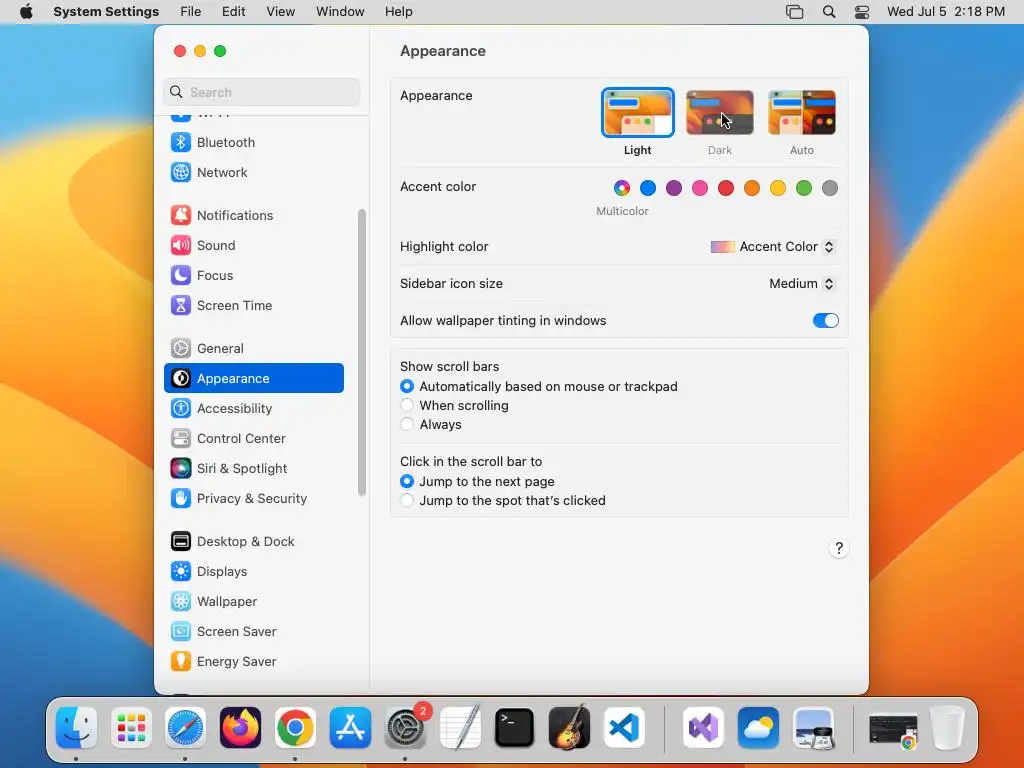Select General in the sidebar
Viewport: 1024px width, 768px height.
253,349
